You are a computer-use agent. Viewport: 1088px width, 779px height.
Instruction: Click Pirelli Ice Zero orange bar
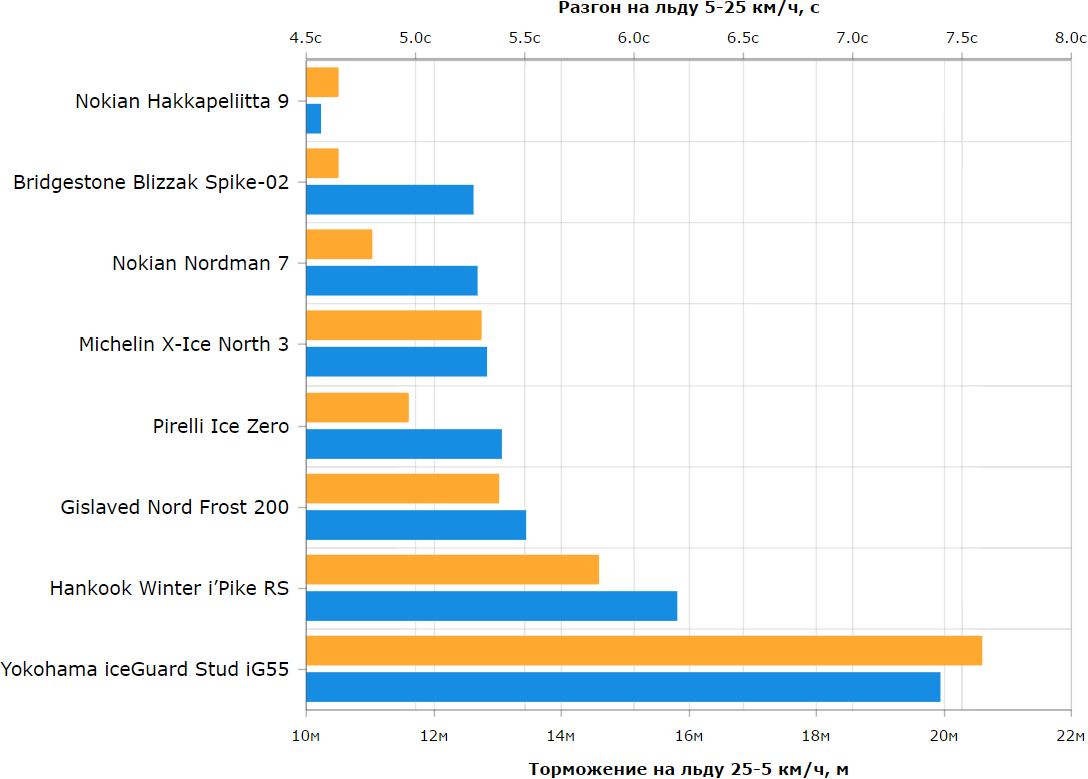357,407
